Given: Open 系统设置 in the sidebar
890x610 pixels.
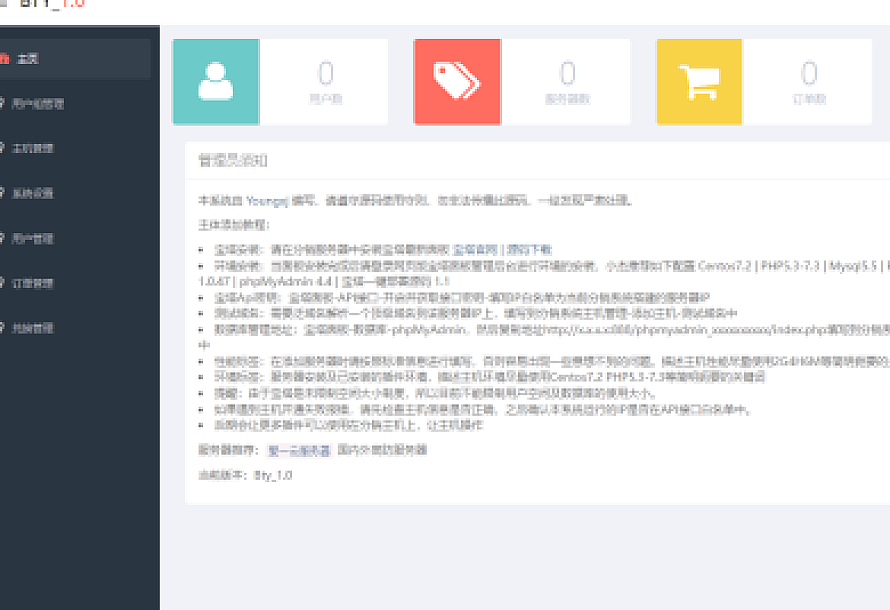Looking at the screenshot, I should [x=32, y=194].
